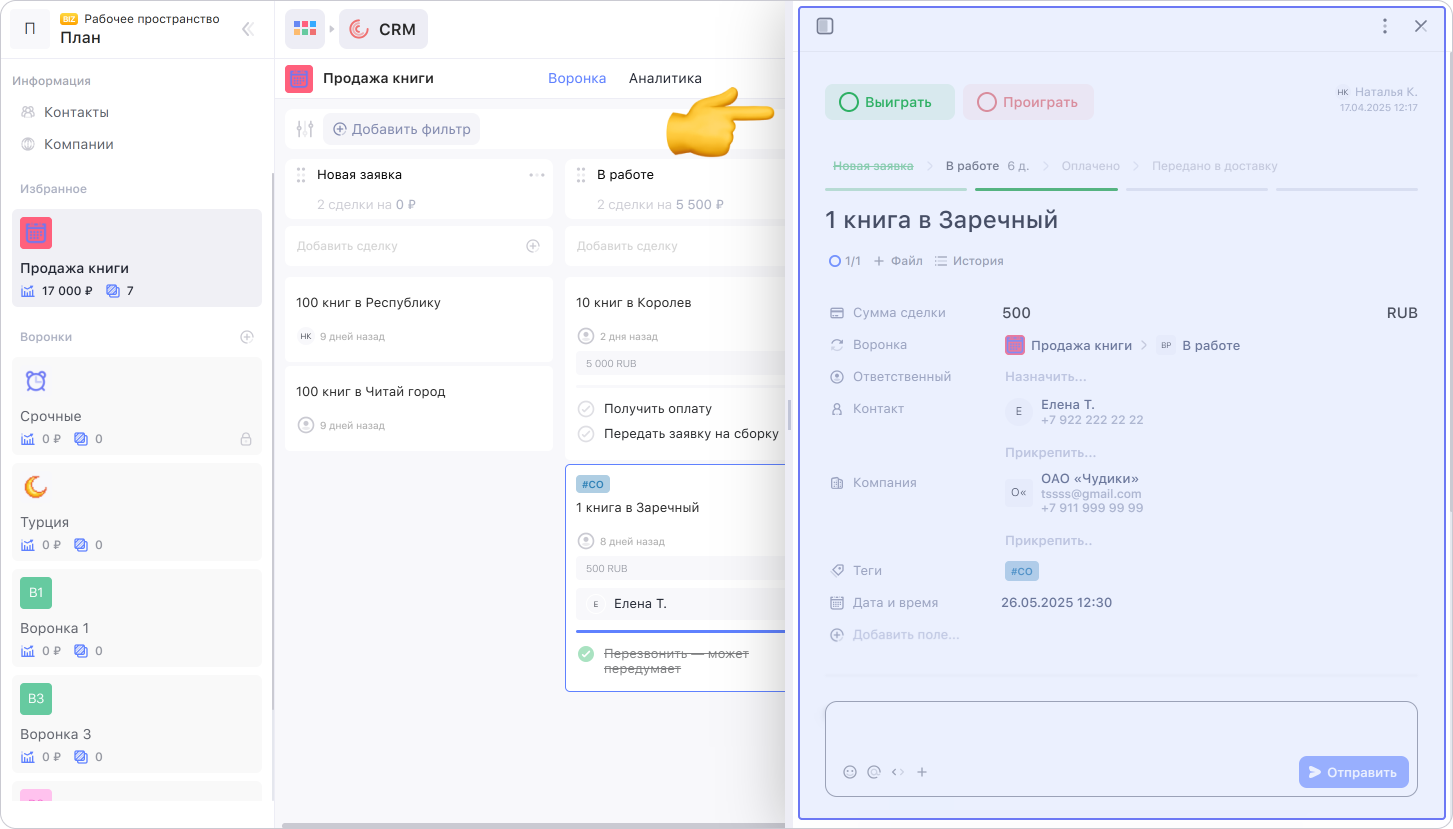Check Передать заявку на сборку task

587,433
